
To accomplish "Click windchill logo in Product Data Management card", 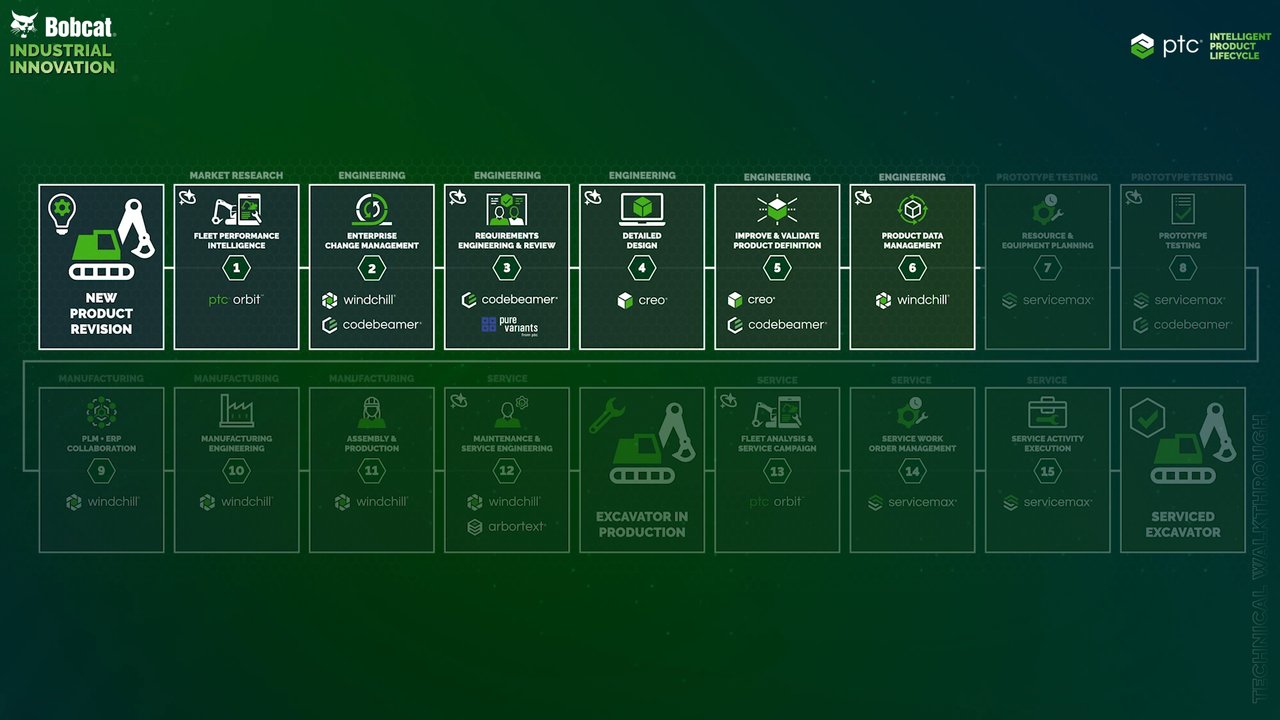I will pyautogui.click(x=912, y=299).
